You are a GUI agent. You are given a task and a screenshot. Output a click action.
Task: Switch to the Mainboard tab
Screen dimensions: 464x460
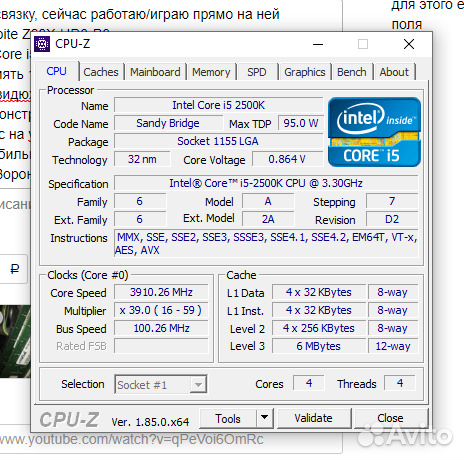point(155,72)
